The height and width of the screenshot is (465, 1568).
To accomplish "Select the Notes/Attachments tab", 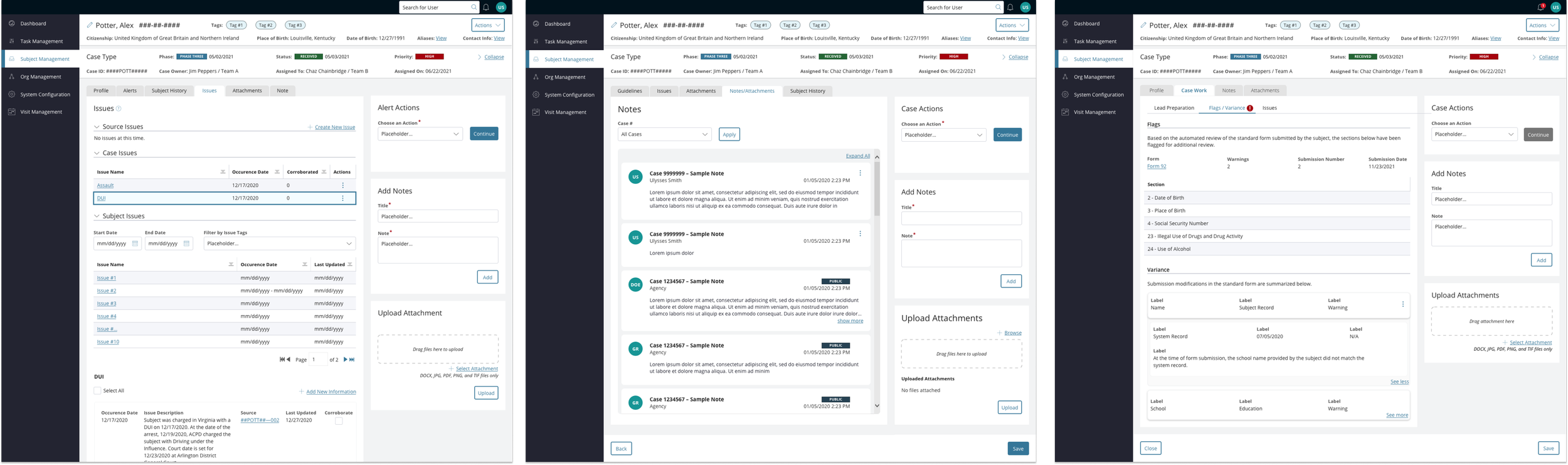I will click(x=752, y=91).
